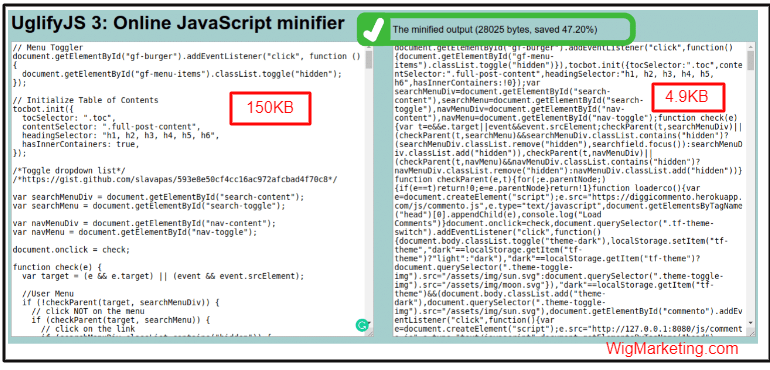
Task: Click the up arrow of the output pane scrollbar
Action: click(x=750, y=47)
